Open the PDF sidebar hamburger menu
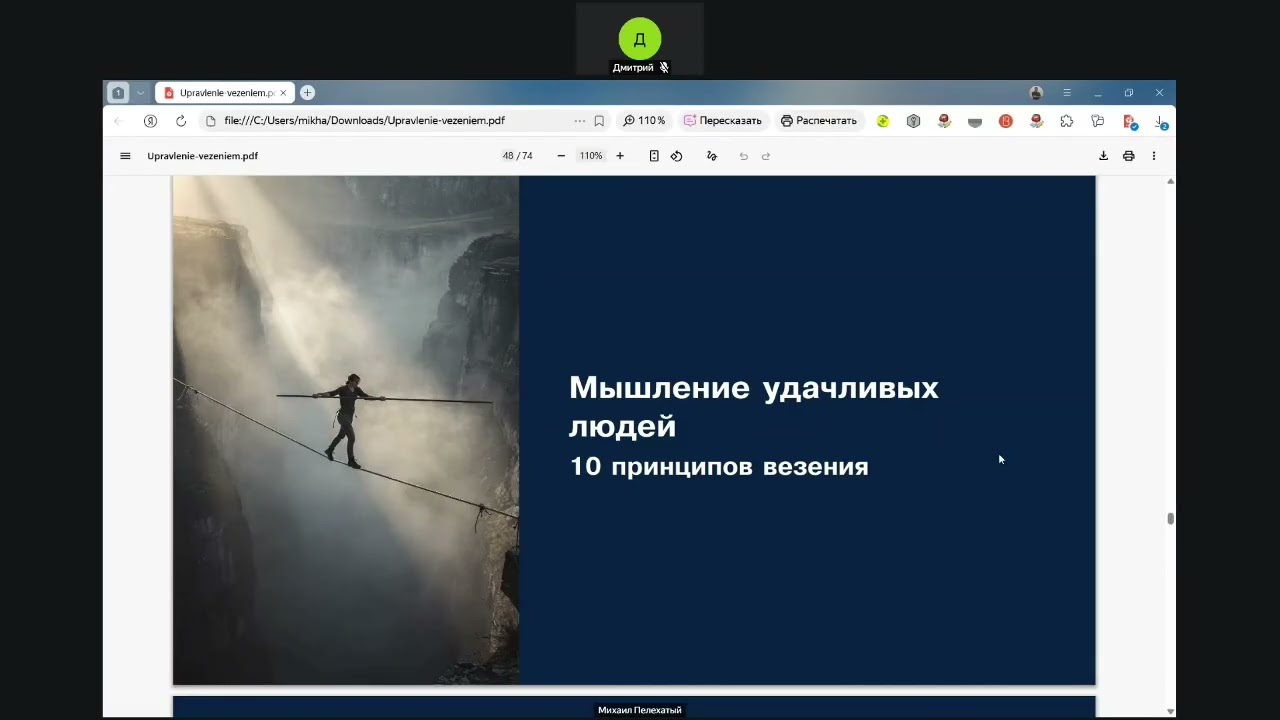 125,156
